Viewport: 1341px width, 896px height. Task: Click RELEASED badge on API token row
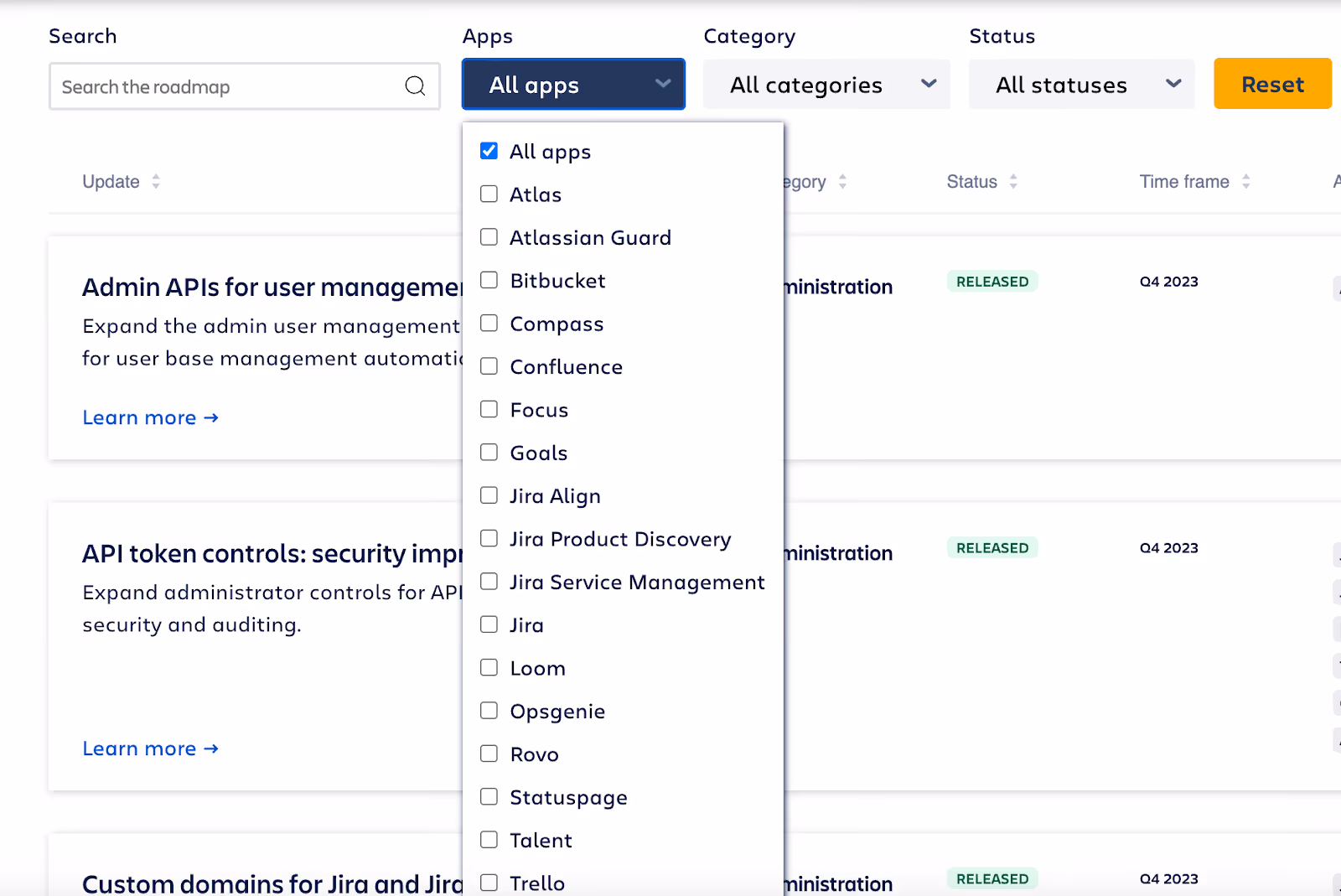[992, 548]
